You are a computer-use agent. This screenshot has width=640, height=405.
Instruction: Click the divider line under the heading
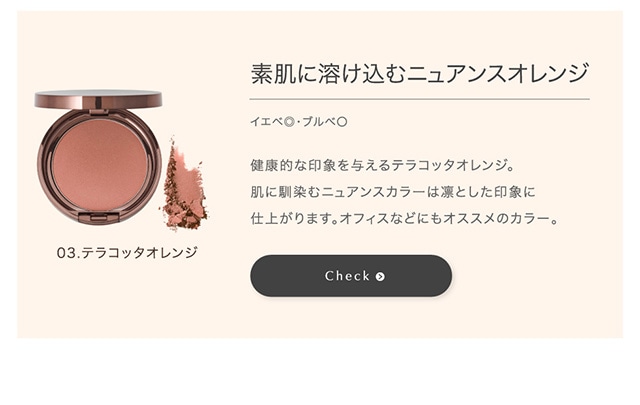click(x=420, y=99)
